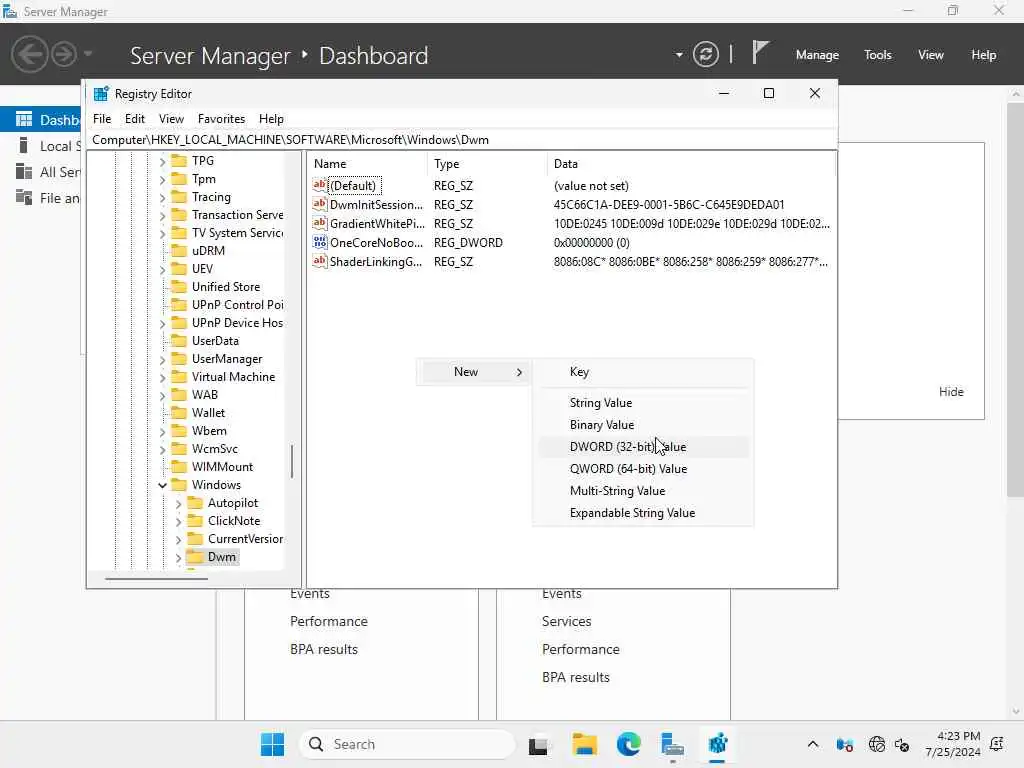
Task: Click the Registry Editor address bar path
Action: (x=462, y=140)
